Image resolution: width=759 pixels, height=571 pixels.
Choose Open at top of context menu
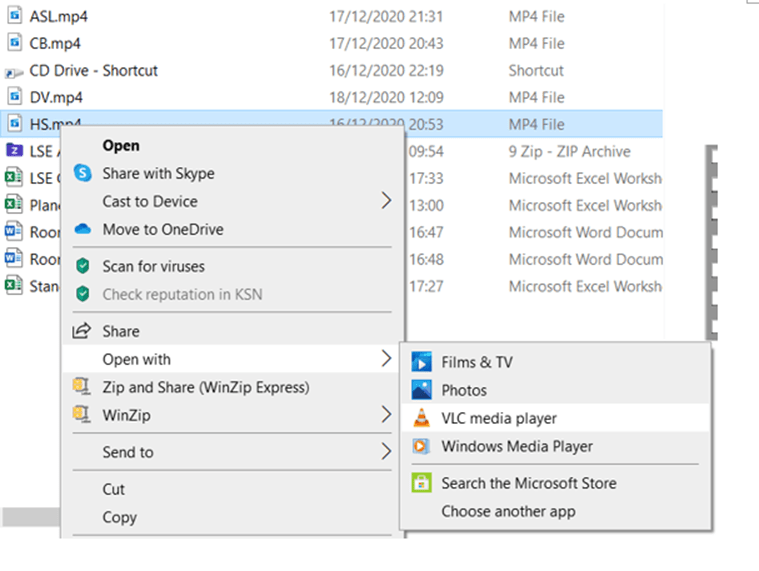point(121,146)
